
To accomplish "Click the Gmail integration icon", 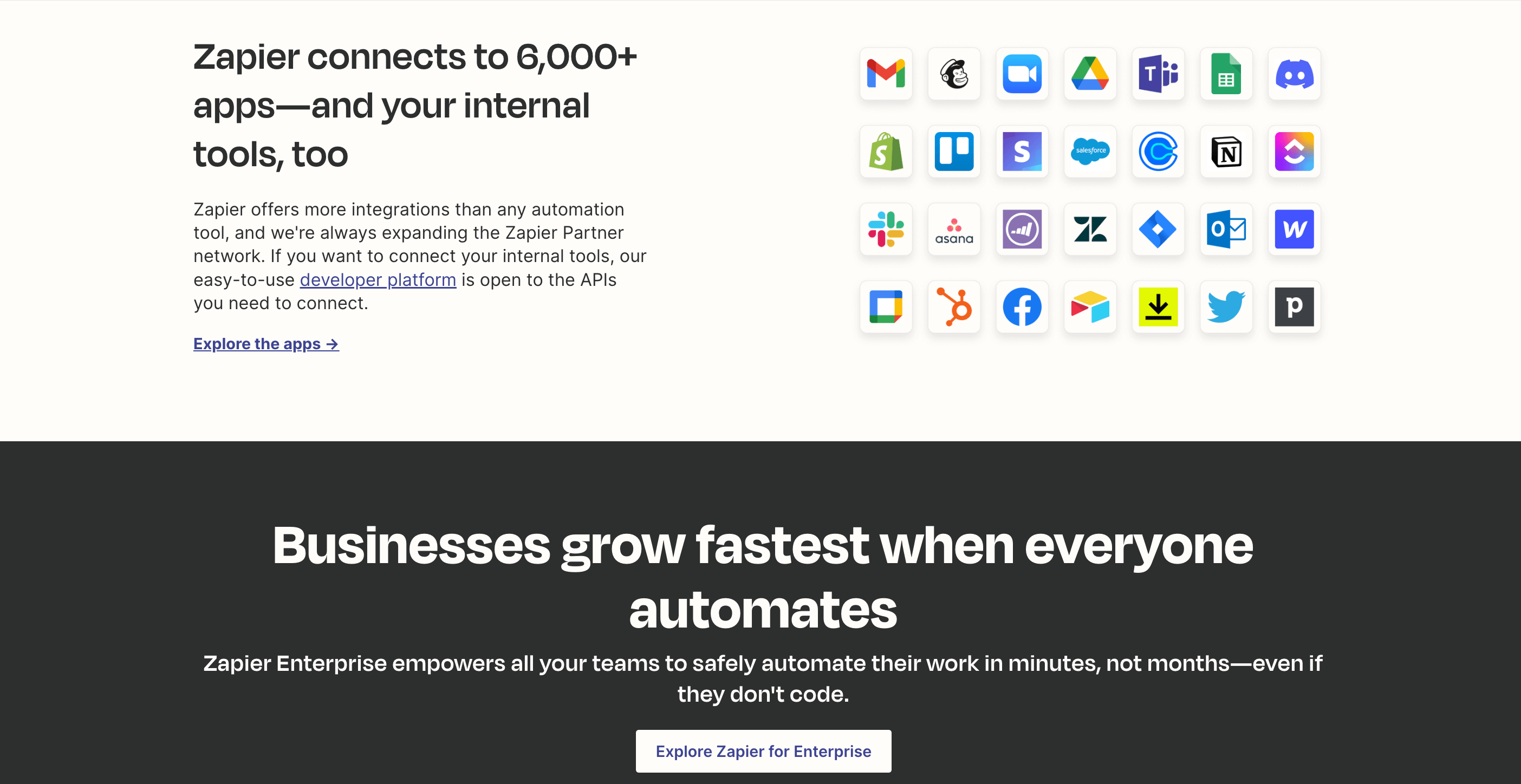I will [x=885, y=73].
